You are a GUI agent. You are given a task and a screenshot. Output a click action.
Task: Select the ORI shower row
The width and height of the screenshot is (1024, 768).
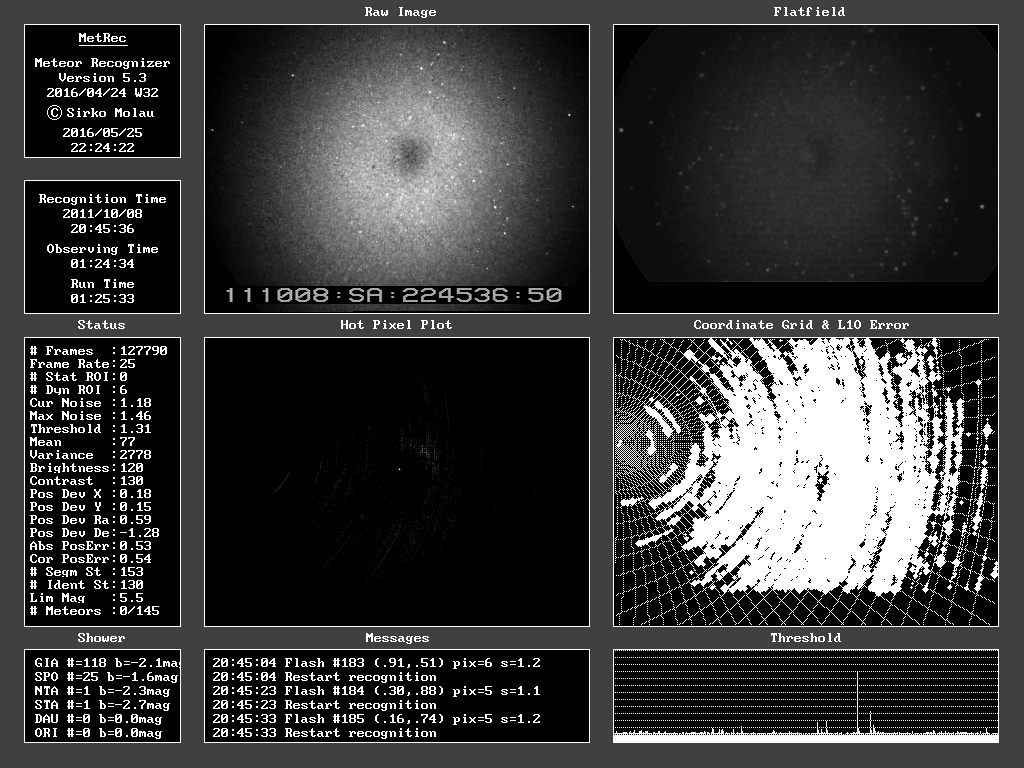(x=98, y=733)
